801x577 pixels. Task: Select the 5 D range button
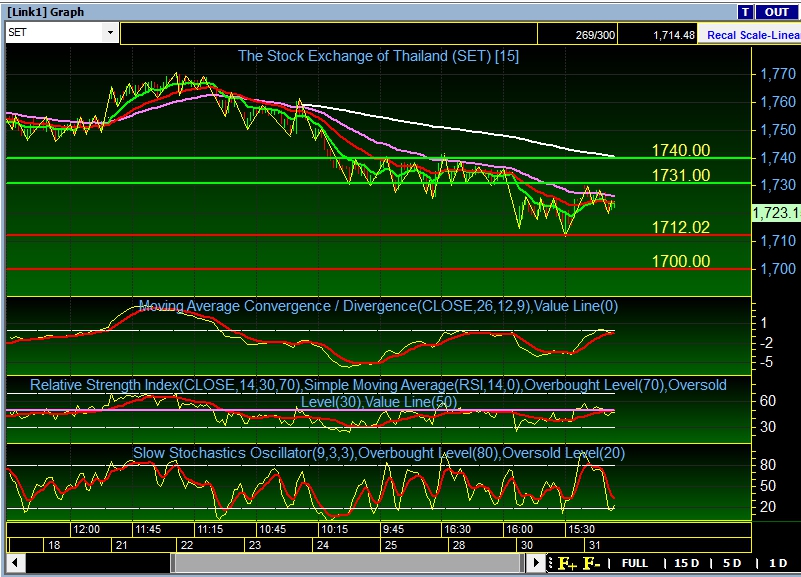(x=732, y=563)
